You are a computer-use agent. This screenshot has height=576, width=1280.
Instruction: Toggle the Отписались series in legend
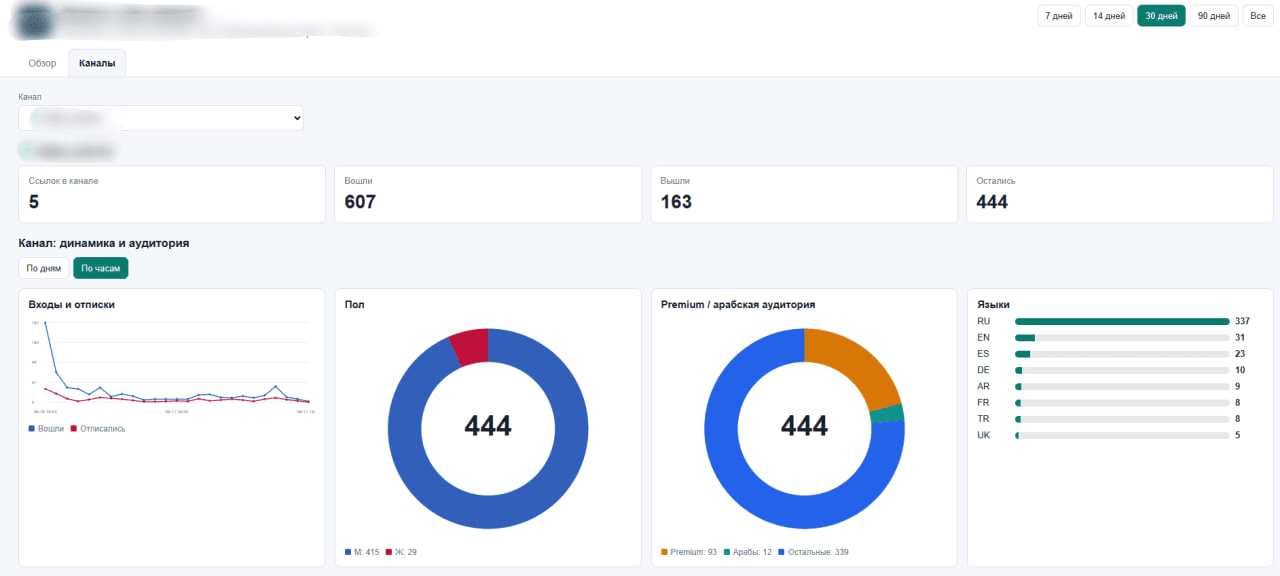click(x=98, y=428)
